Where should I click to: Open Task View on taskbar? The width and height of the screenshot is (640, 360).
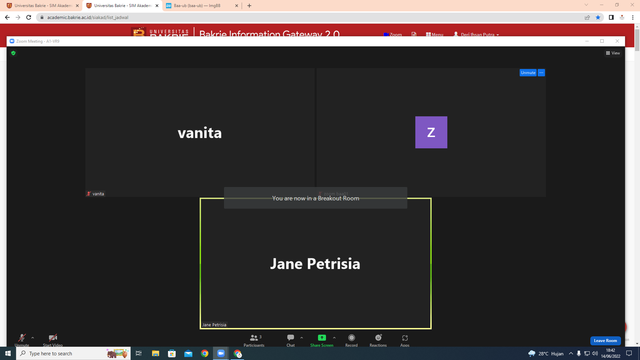pos(139,353)
